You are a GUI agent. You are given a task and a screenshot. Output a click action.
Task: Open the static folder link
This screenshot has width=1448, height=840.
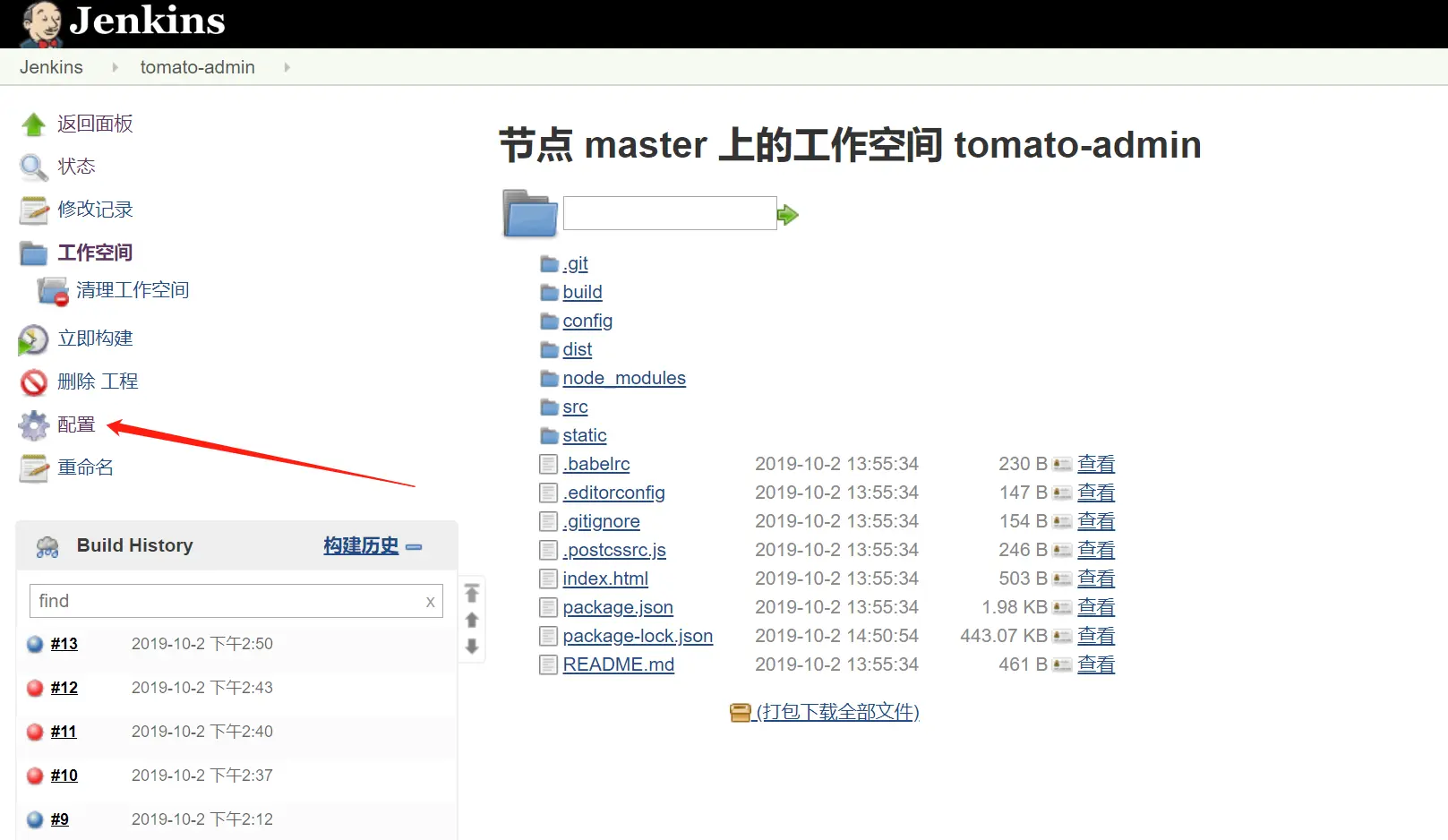point(585,436)
